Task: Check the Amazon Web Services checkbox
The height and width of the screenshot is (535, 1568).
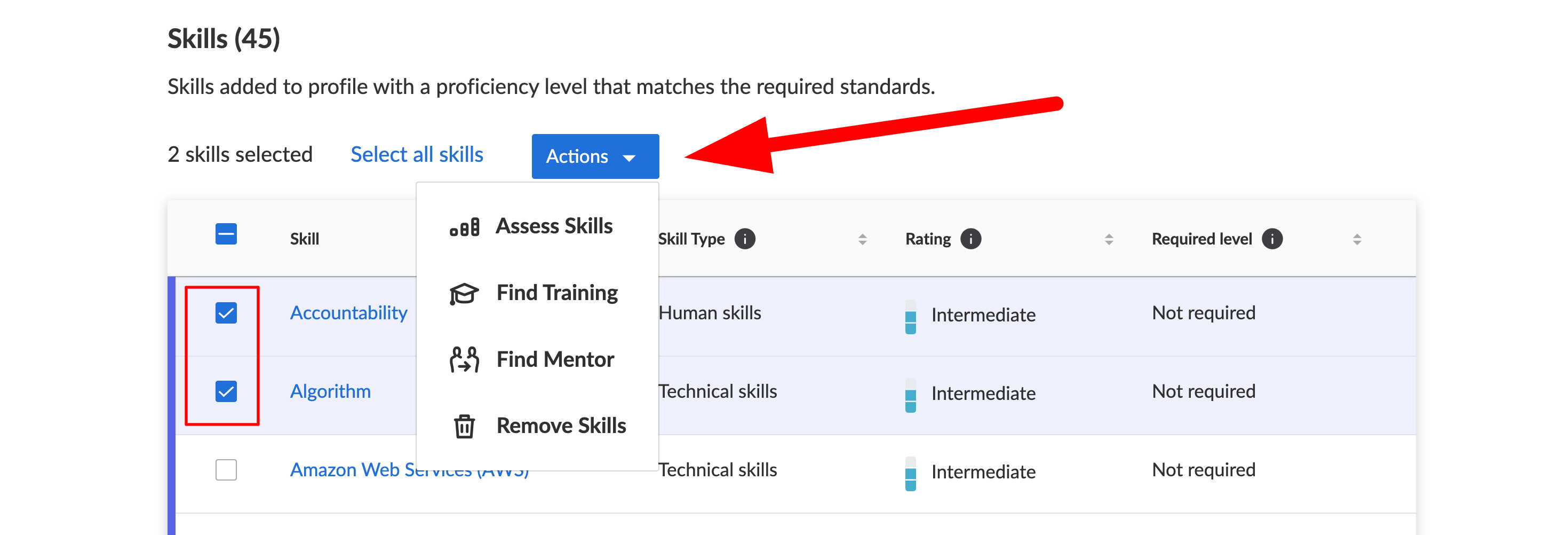Action: click(x=226, y=470)
